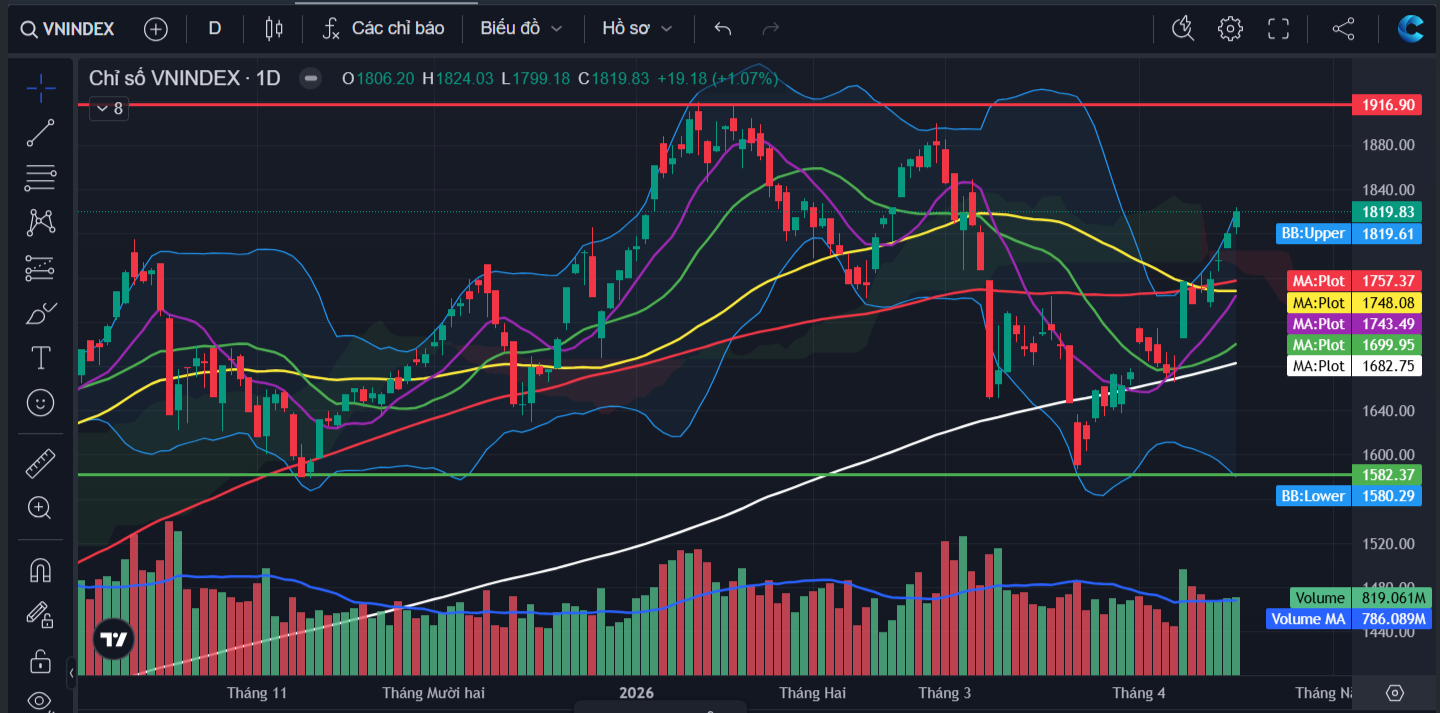Screen dimensions: 1440x713
Task: Hide all drawings with the eye icon
Action: tap(40, 699)
